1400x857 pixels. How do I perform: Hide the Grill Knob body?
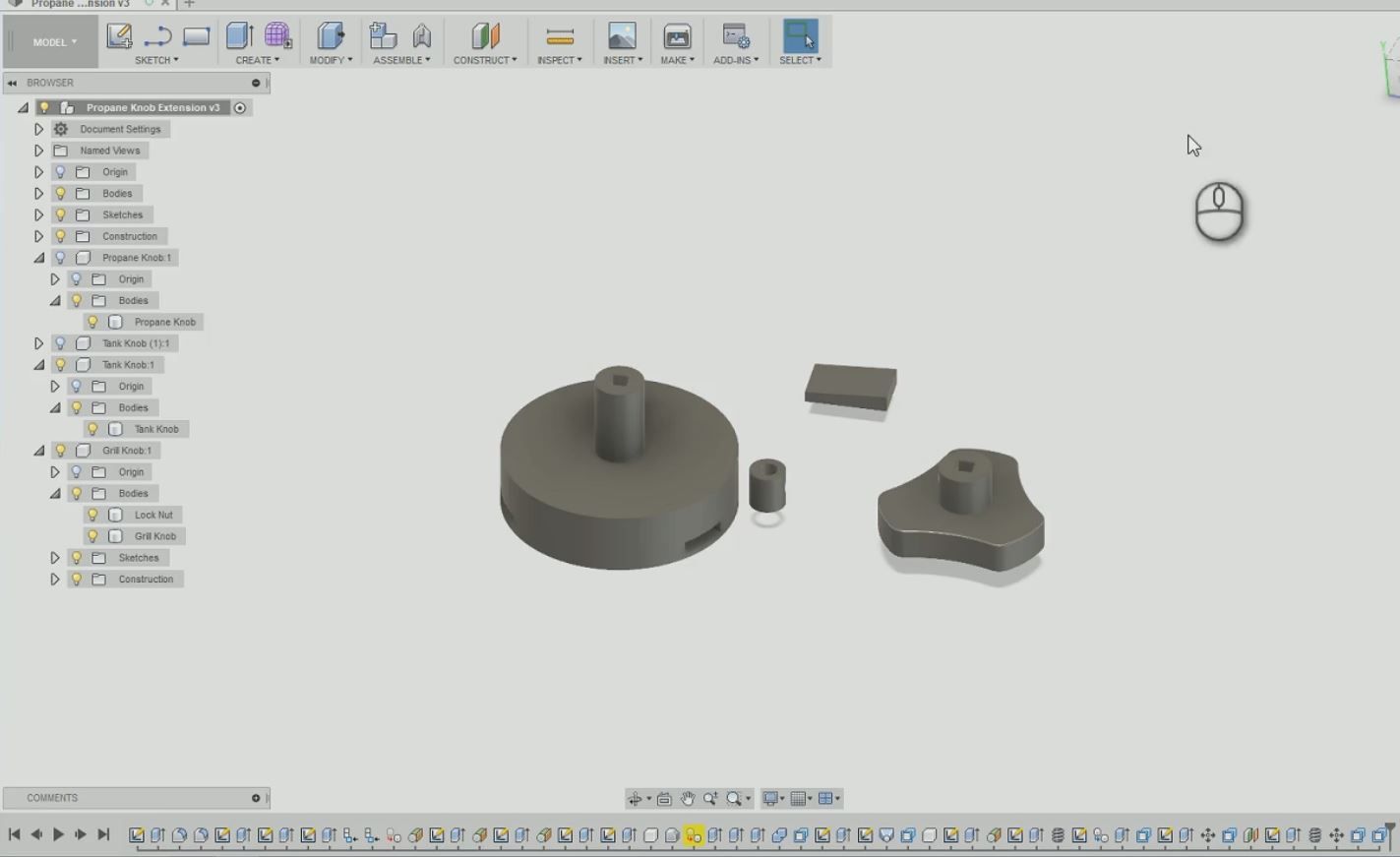click(x=91, y=535)
